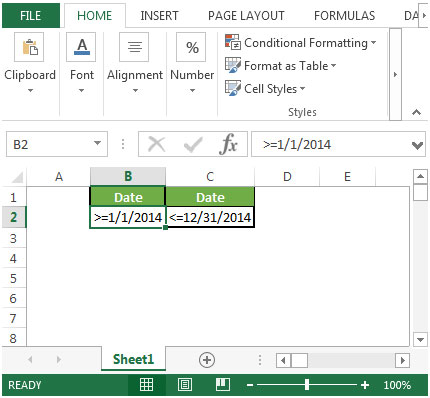Open the Name Box dropdown arrow
430x398 pixels.
pyautogui.click(x=97, y=143)
